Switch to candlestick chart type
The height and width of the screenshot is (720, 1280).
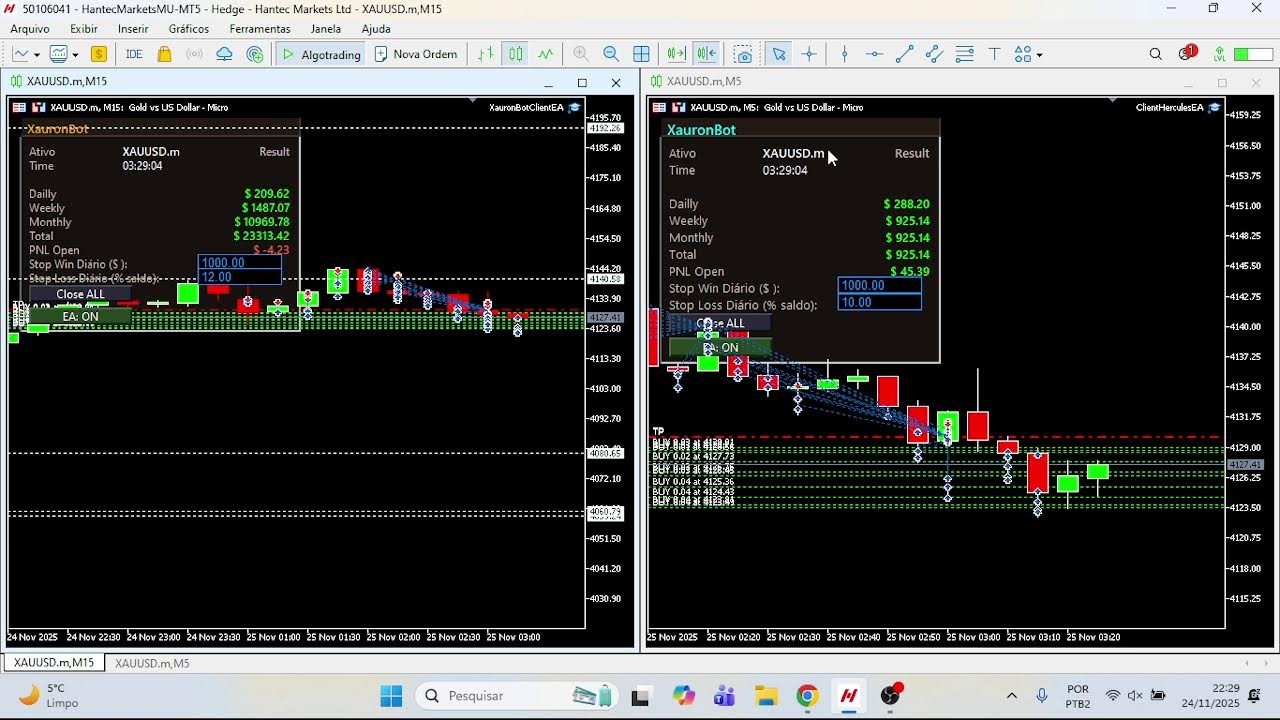(x=516, y=54)
